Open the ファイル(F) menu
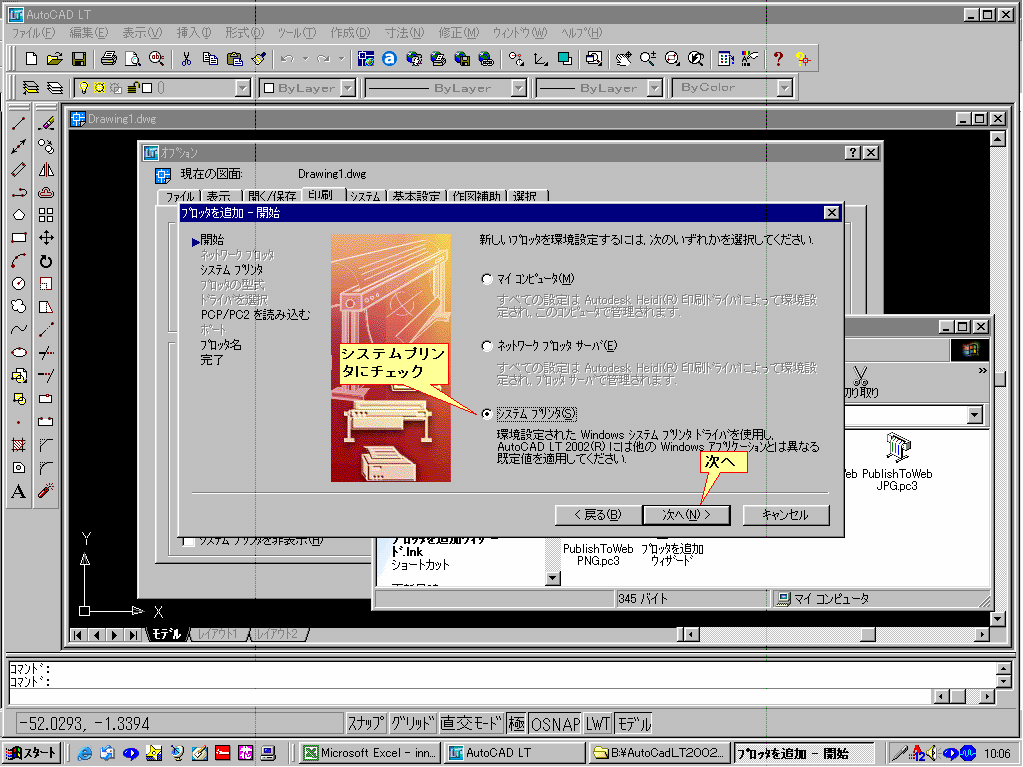1023x767 pixels. click(33, 33)
